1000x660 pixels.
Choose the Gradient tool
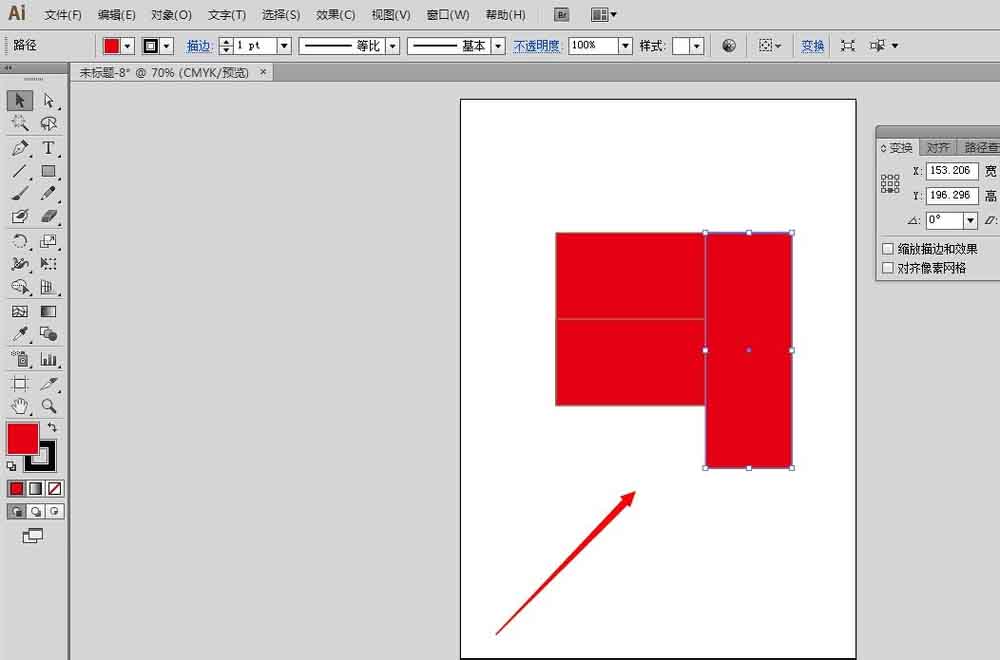coord(48,311)
